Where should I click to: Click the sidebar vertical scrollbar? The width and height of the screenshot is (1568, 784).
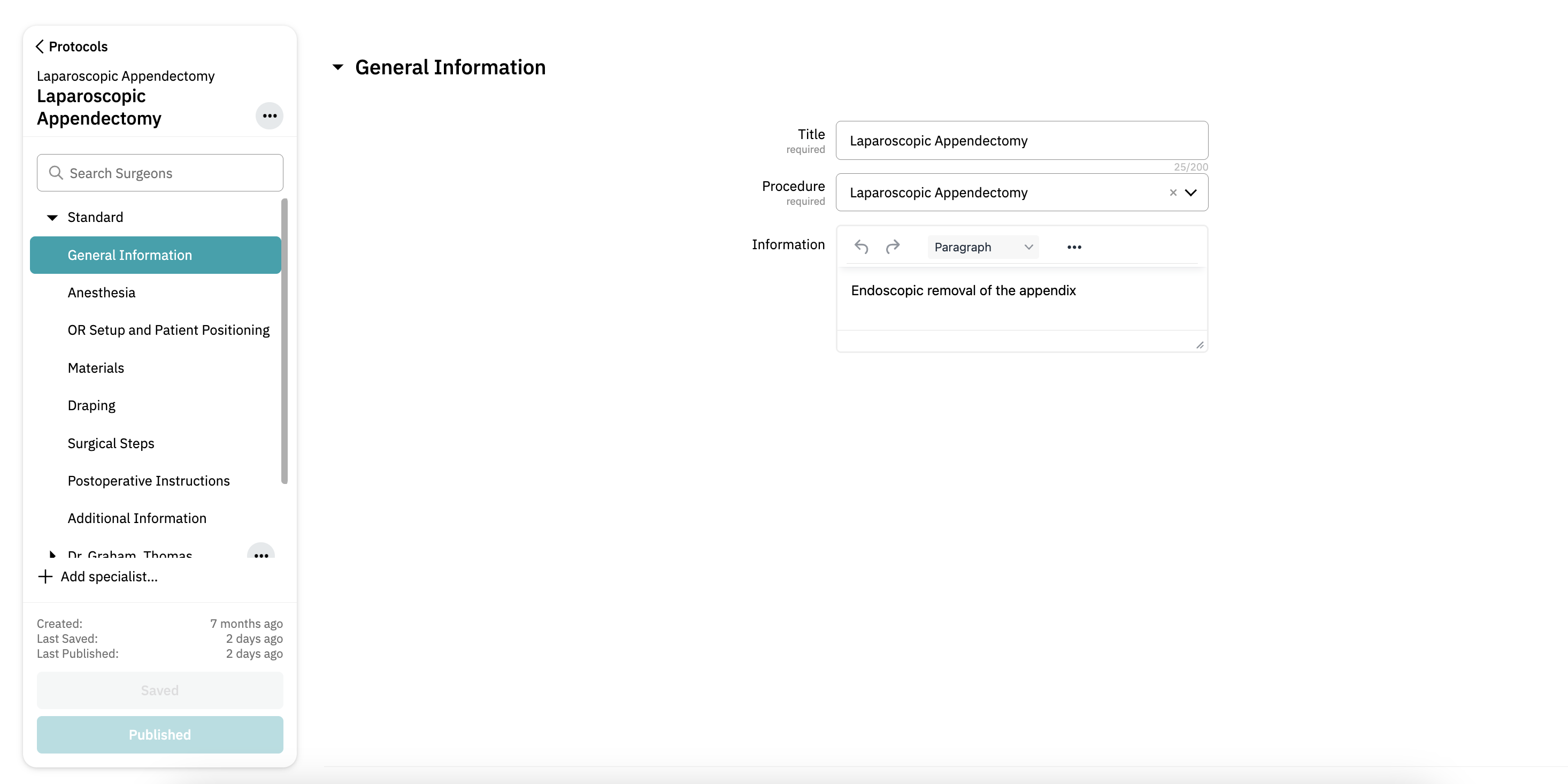point(285,341)
